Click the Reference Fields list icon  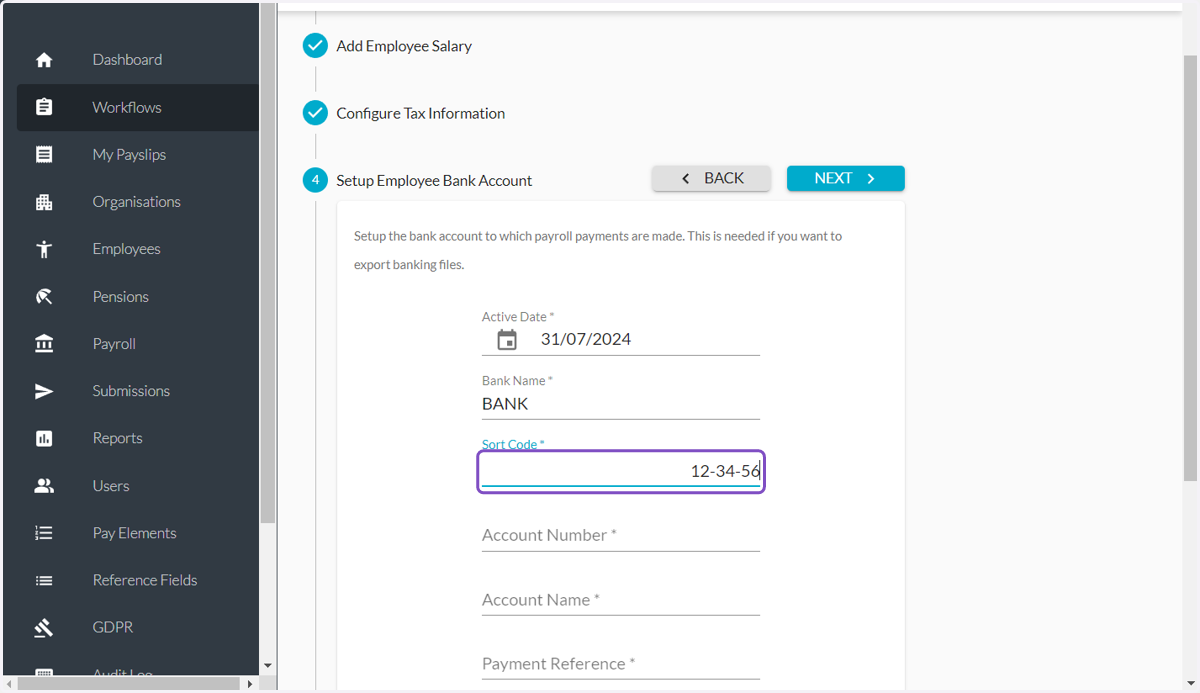coord(44,580)
